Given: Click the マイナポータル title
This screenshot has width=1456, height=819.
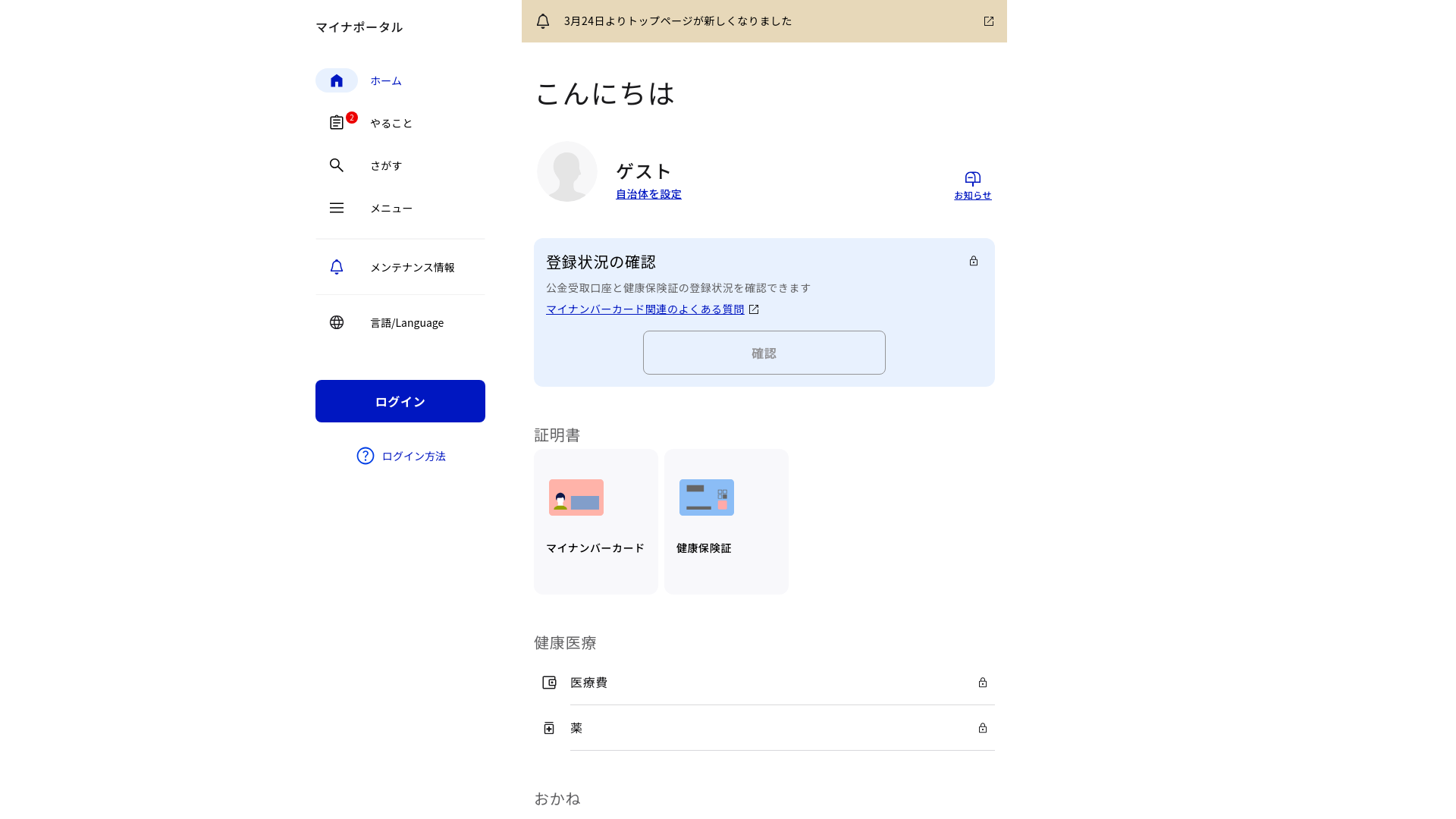Looking at the screenshot, I should coord(359,27).
